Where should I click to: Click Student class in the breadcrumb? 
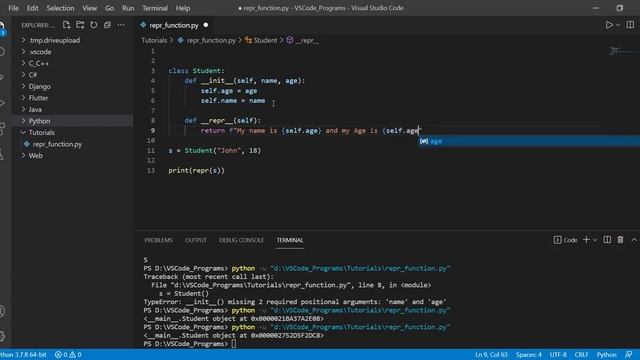(265, 40)
